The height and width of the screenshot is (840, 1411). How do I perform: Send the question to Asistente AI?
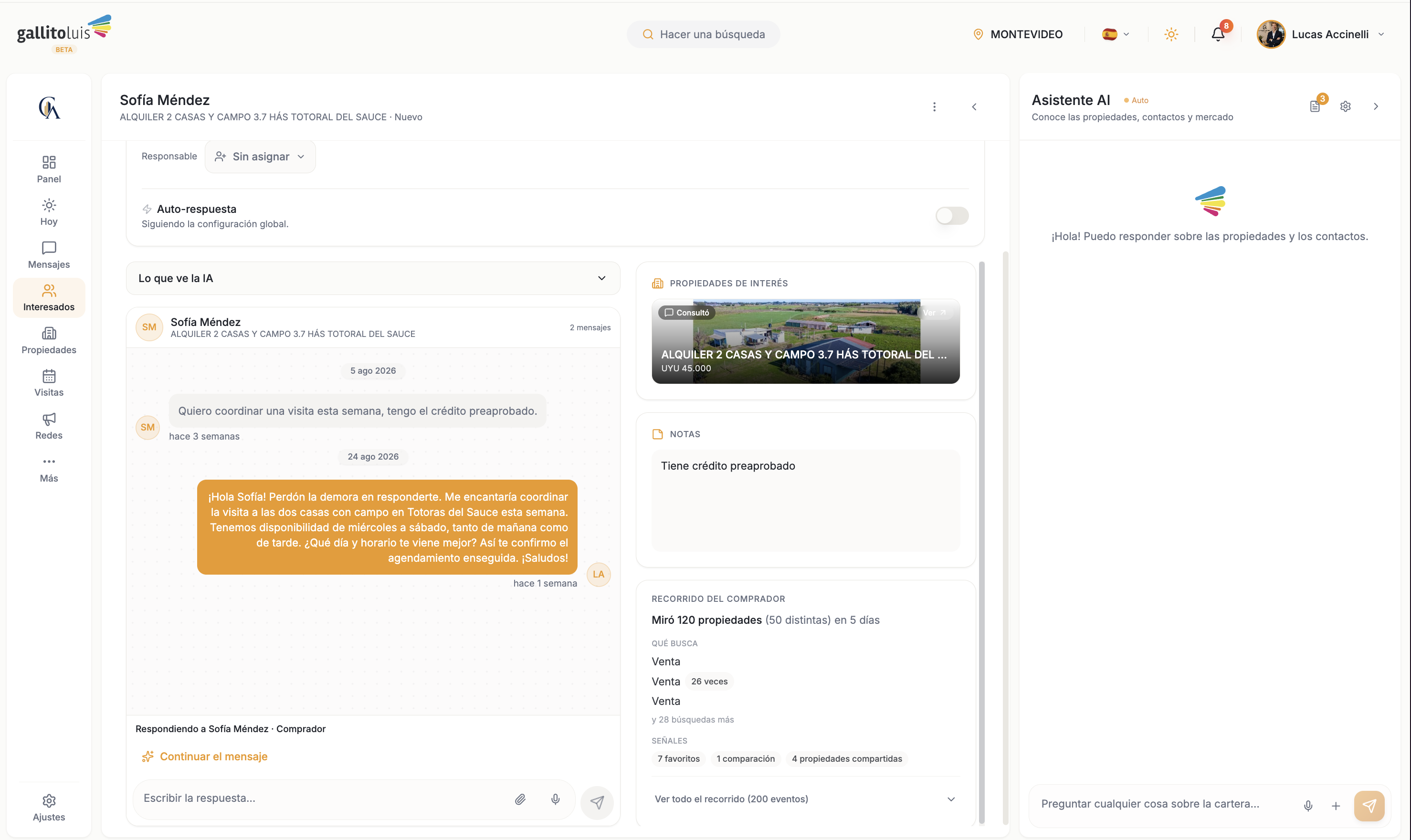pos(1369,806)
